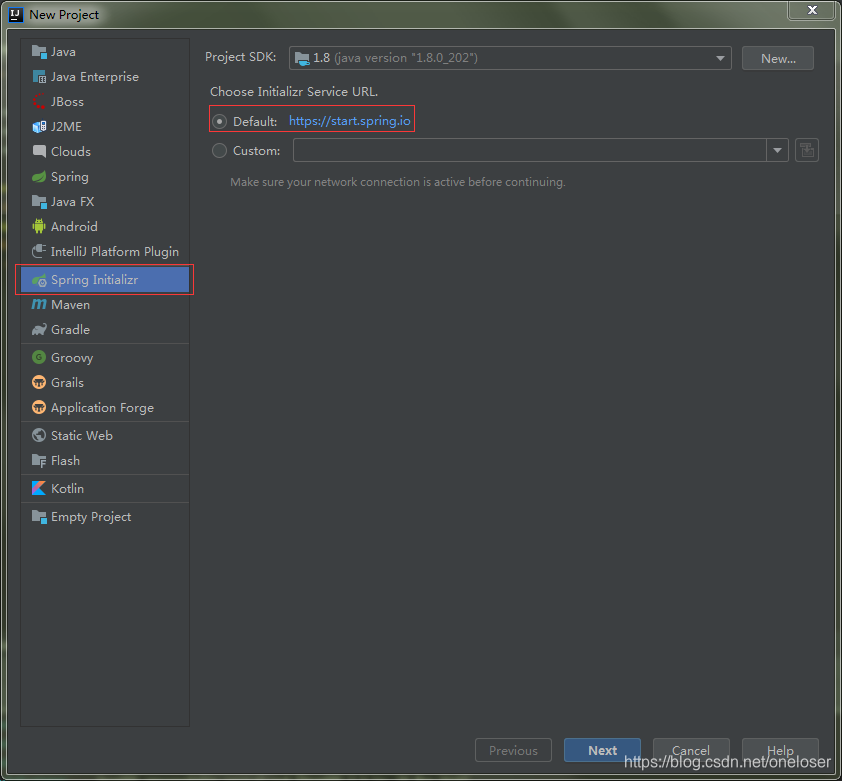This screenshot has height=781, width=842.
Task: Choose Spring Initializr project type
Action: tap(105, 280)
